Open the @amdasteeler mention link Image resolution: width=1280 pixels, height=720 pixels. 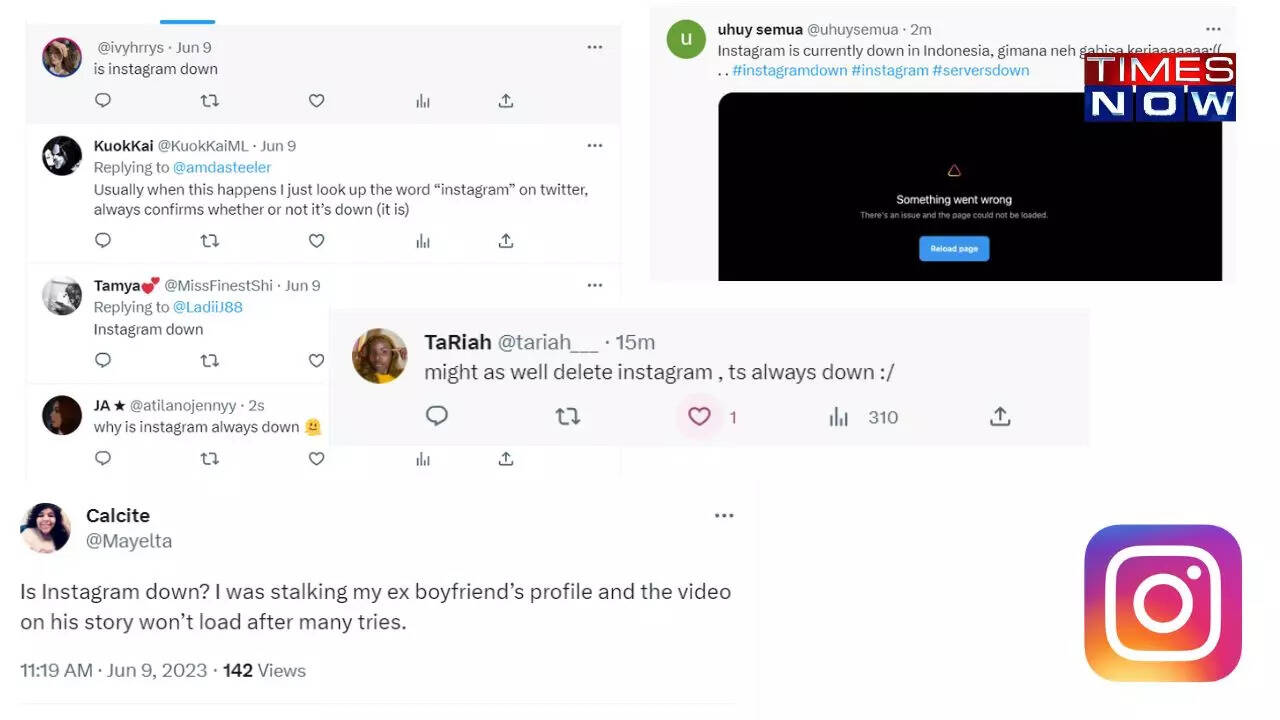tap(222, 167)
